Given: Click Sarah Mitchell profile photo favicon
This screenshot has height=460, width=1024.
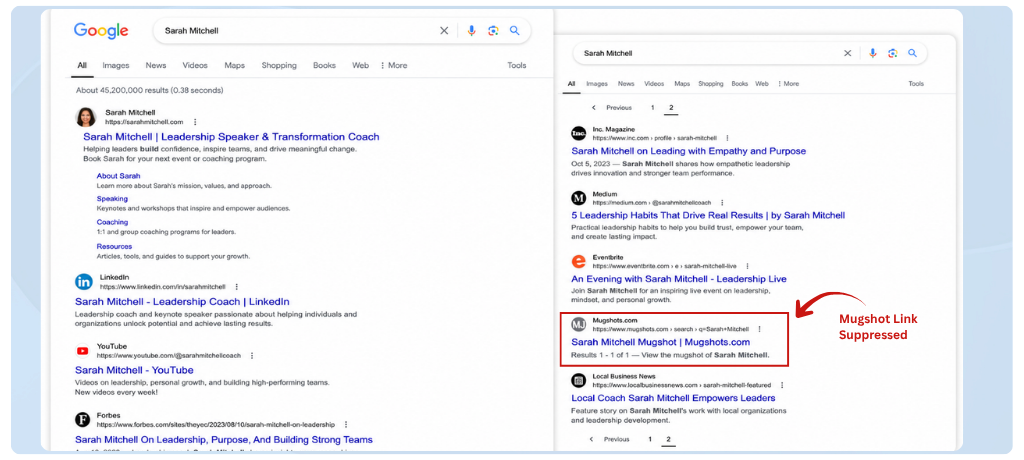Looking at the screenshot, I should pyautogui.click(x=86, y=117).
